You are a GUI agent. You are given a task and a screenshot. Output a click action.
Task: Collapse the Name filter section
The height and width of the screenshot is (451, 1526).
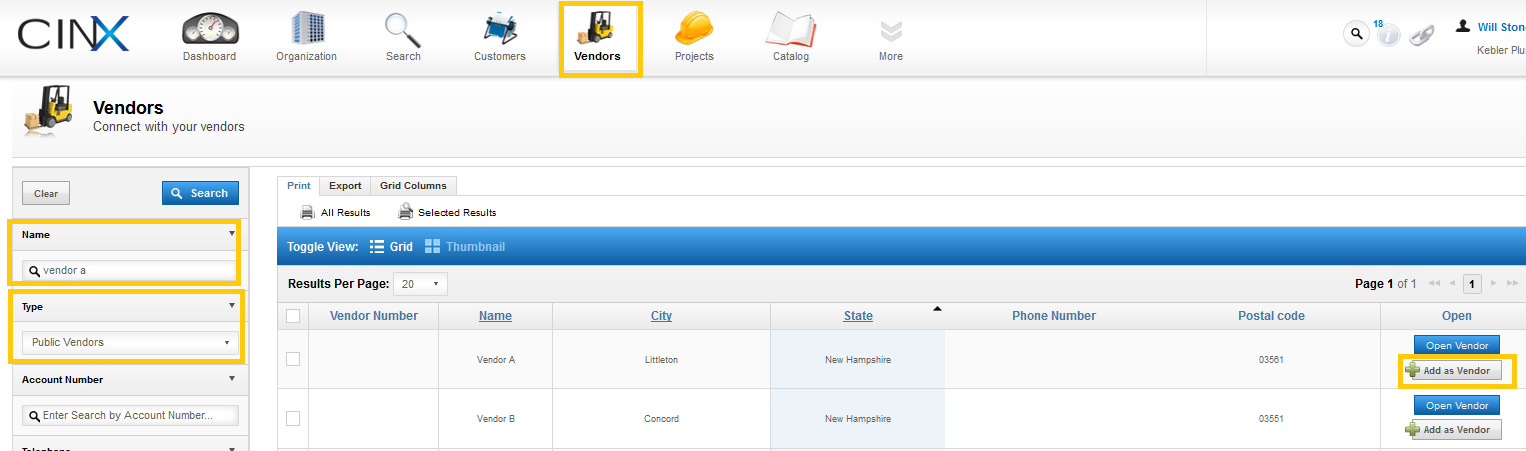click(x=232, y=234)
